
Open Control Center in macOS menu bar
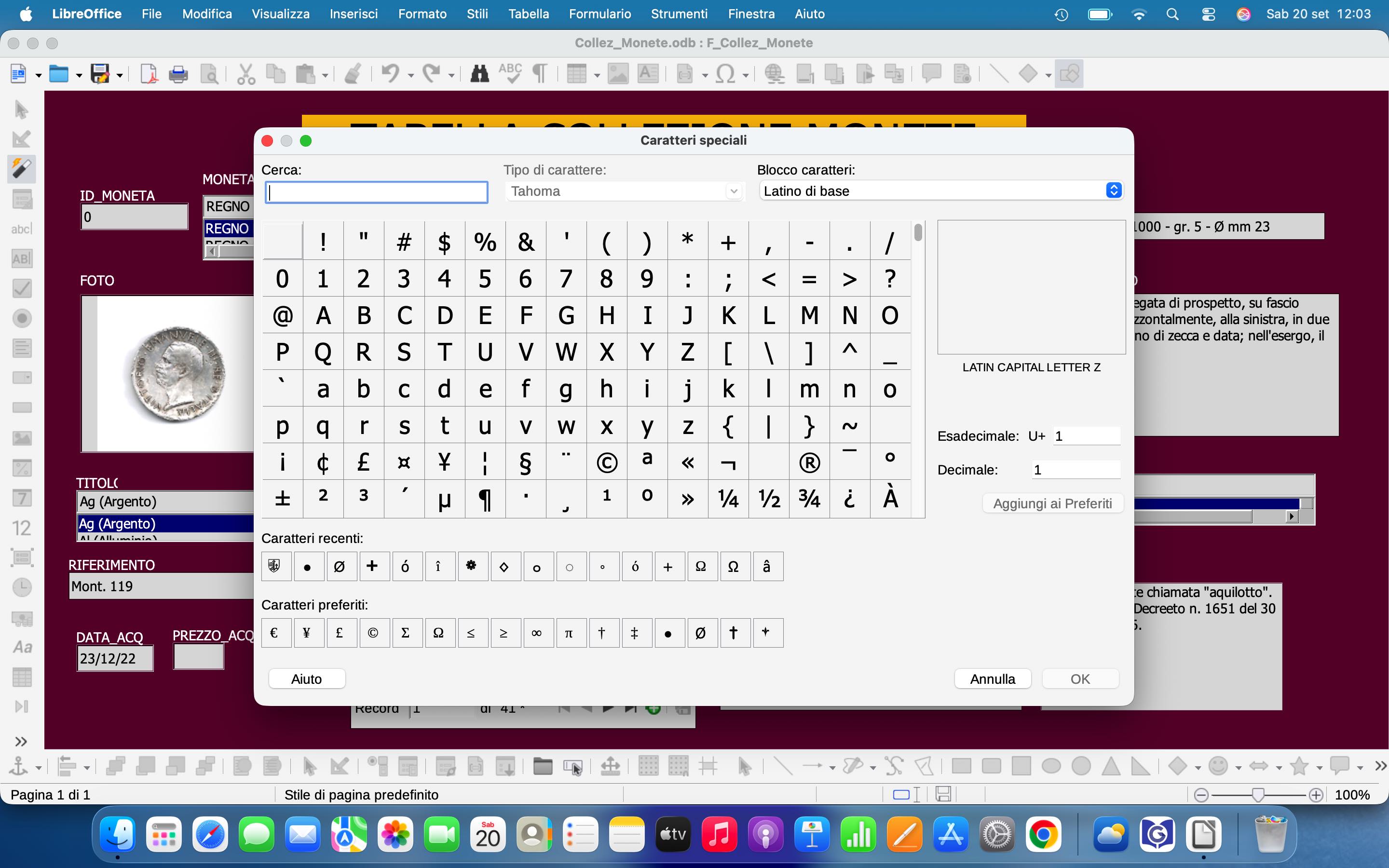coord(1208,14)
